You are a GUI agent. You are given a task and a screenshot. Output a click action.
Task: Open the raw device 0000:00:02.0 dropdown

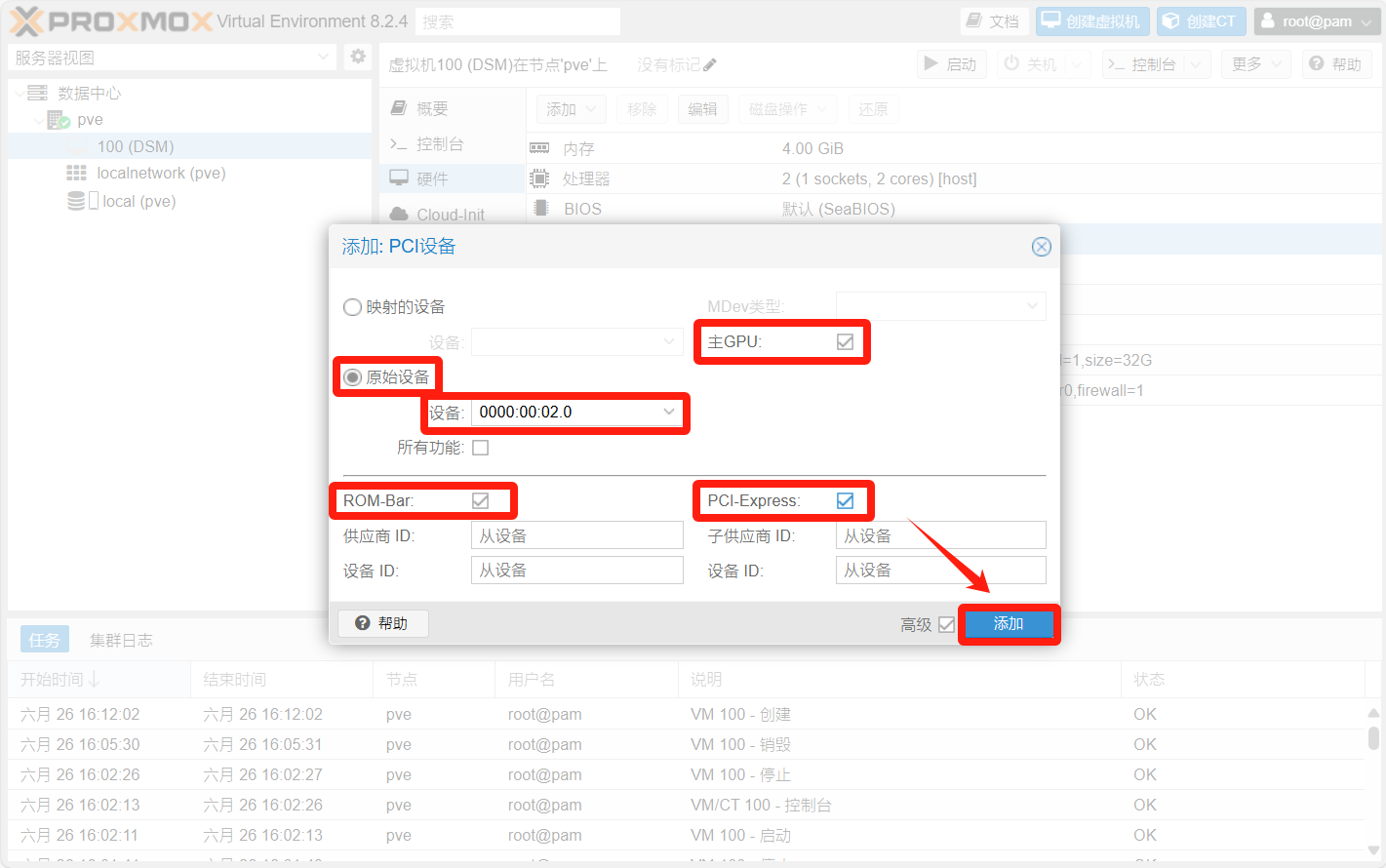click(668, 413)
